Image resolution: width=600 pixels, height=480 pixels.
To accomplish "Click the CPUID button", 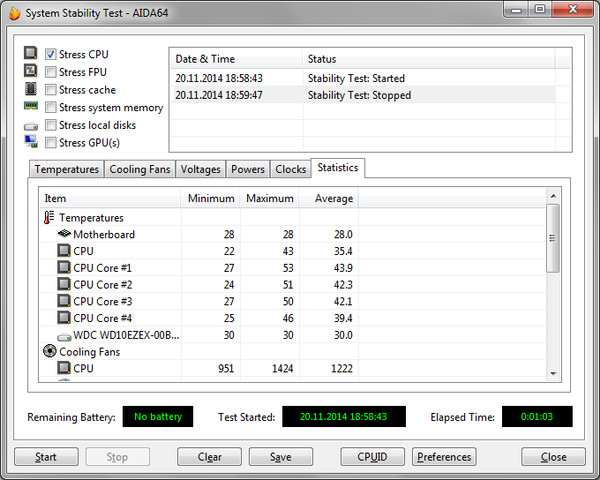I will [372, 457].
